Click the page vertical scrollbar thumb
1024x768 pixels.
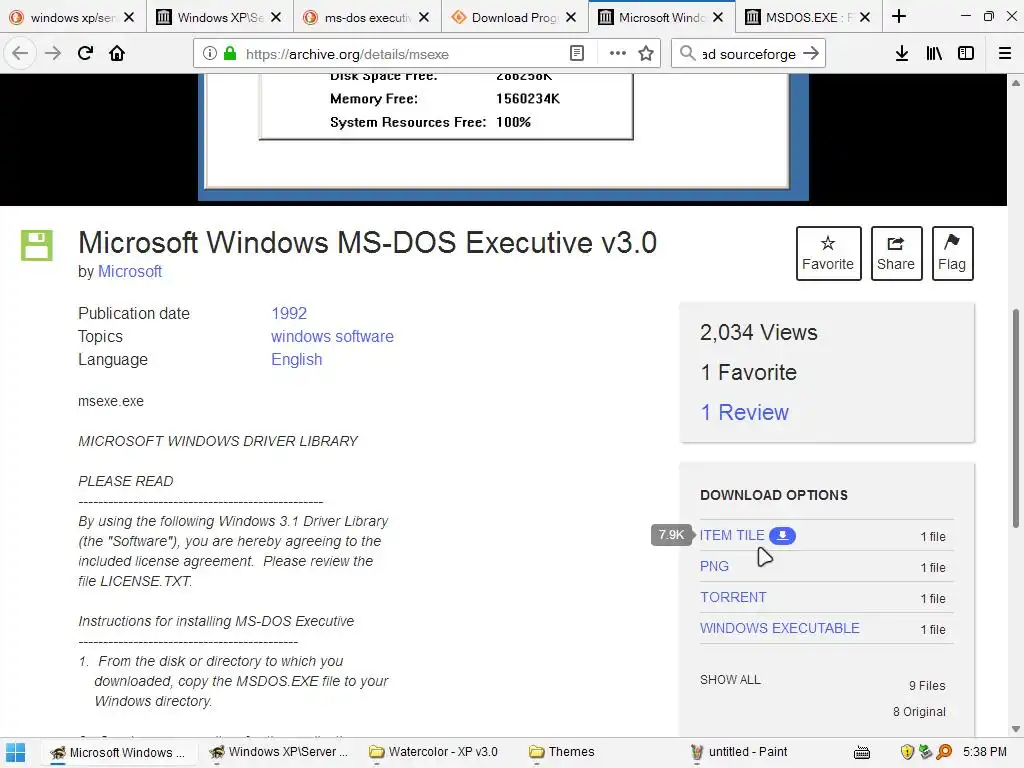pyautogui.click(x=1016, y=418)
